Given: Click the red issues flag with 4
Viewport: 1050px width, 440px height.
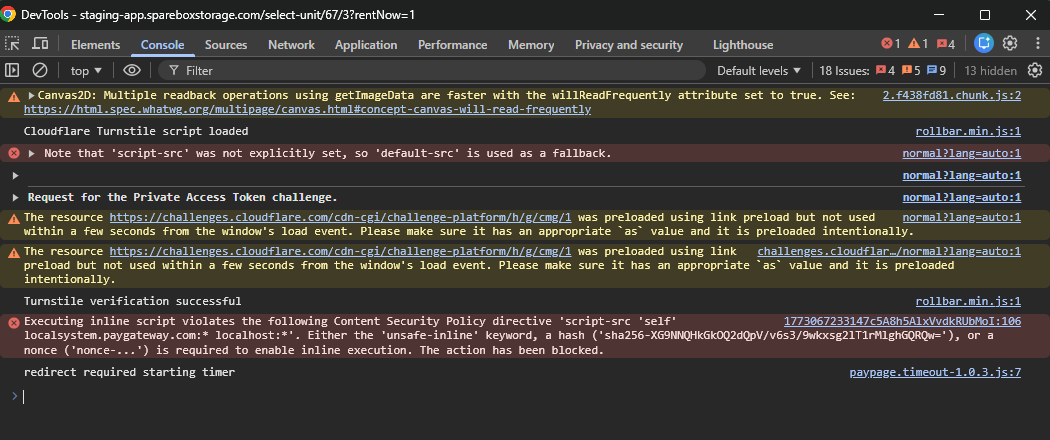Looking at the screenshot, I should pyautogui.click(x=885, y=70).
